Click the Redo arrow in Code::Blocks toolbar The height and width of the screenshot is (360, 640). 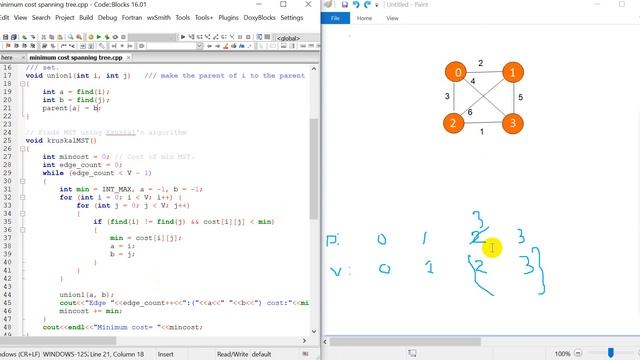pos(33,37)
